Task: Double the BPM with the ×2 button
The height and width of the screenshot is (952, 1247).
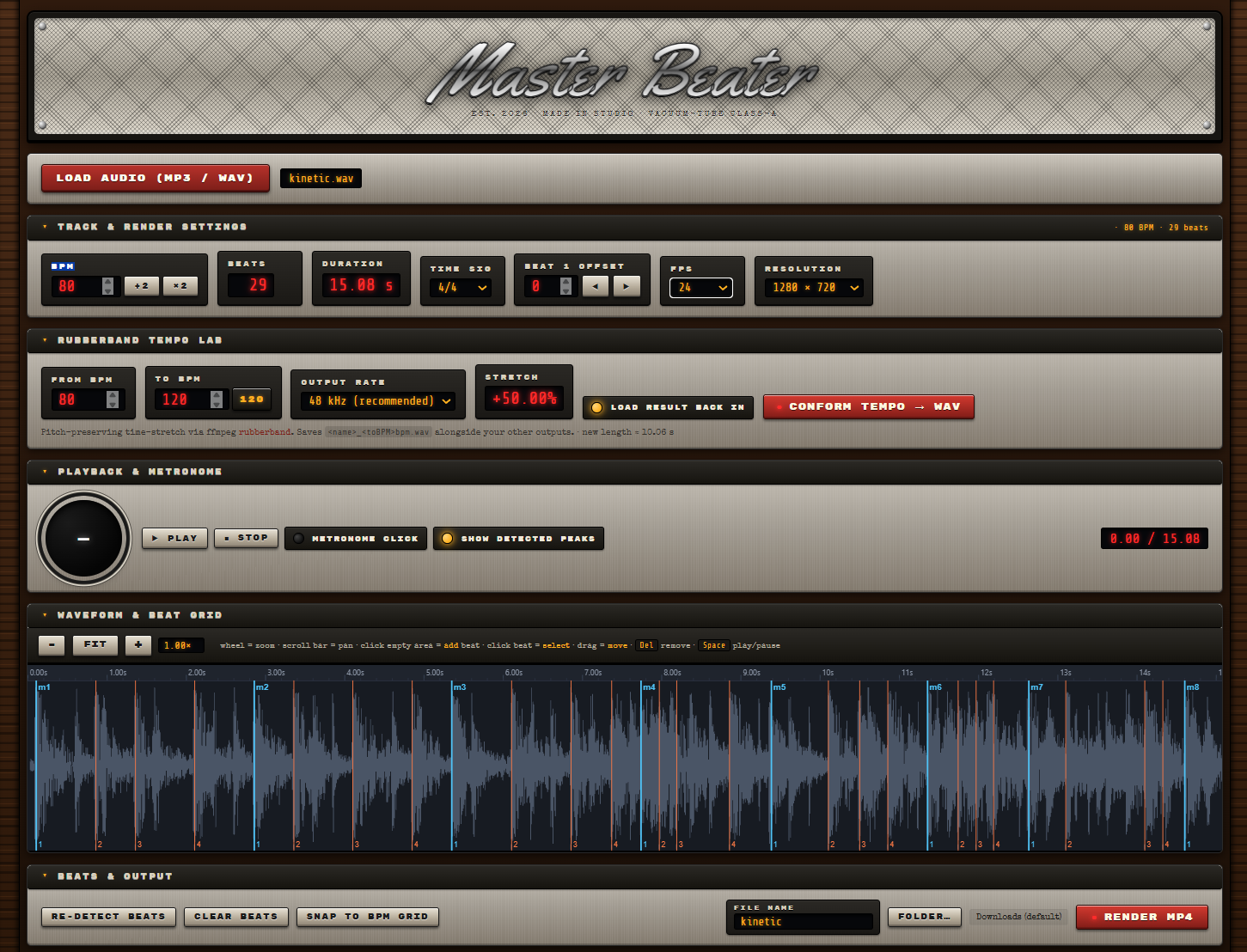Action: point(180,285)
